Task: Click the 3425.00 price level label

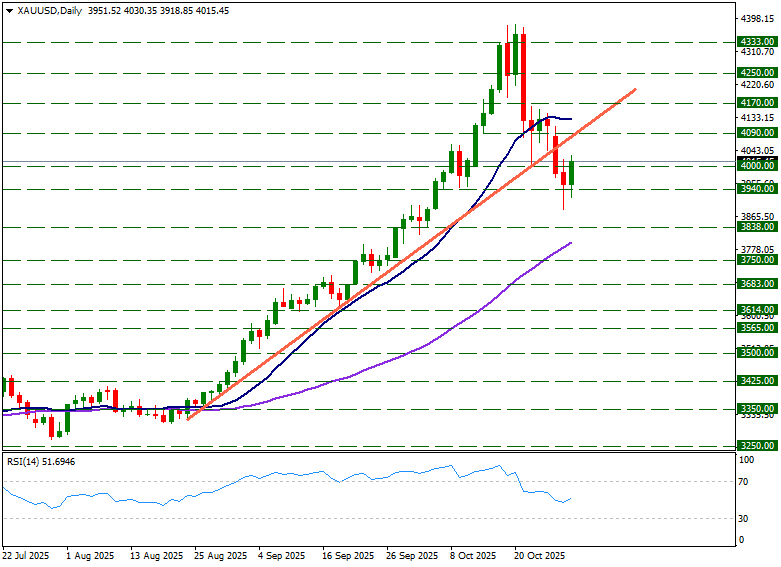Action: 756,381
